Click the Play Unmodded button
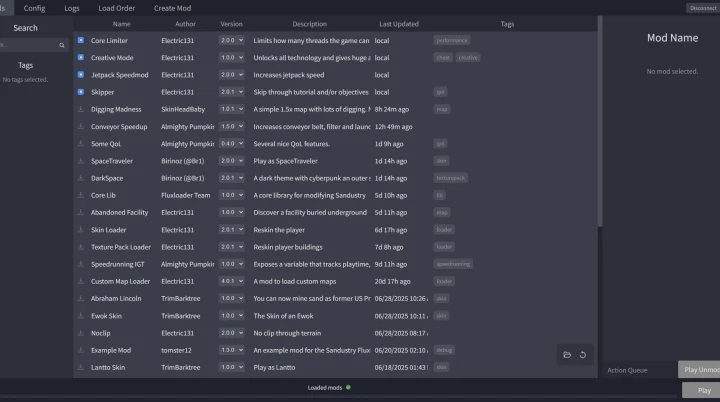 click(699, 369)
